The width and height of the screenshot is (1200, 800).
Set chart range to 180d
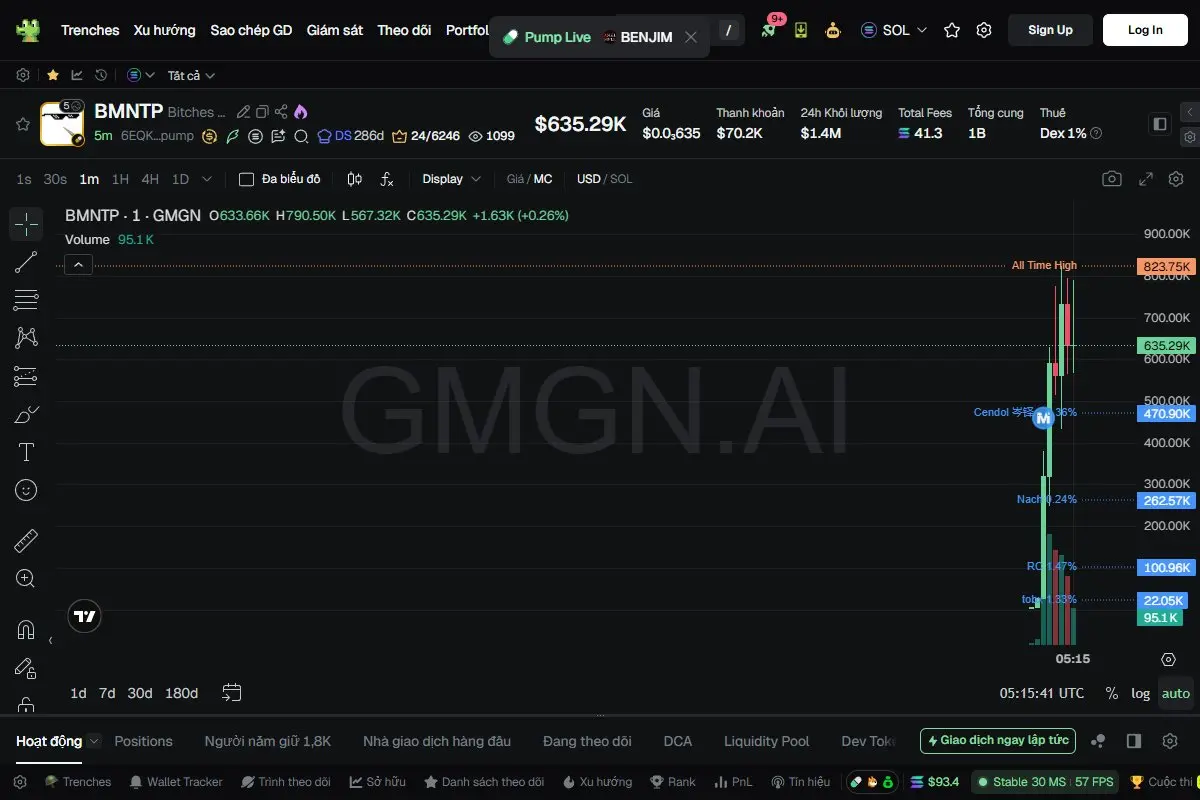[x=181, y=693]
